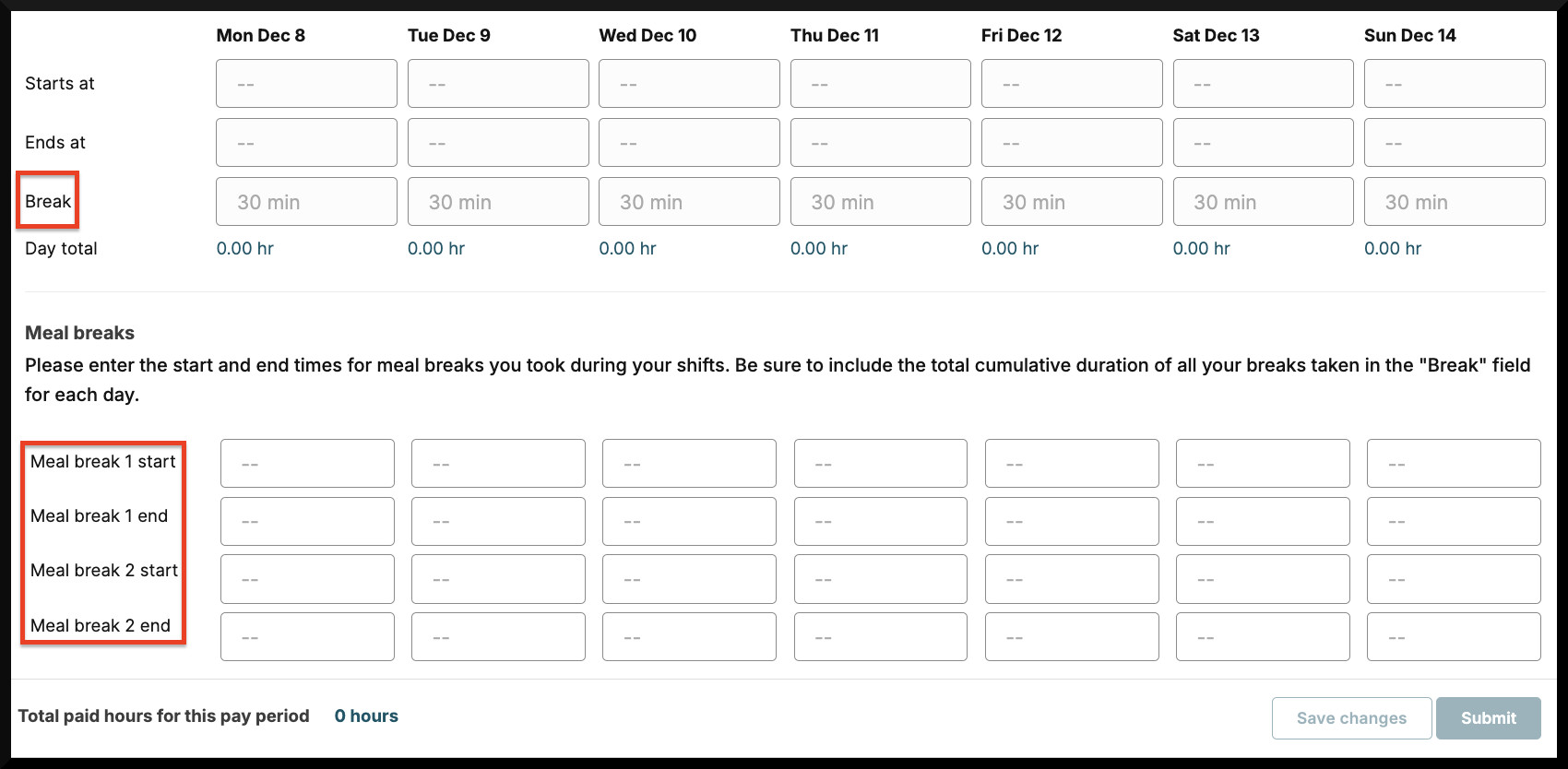Select Sat Dec 13 Break field
This screenshot has width=1568, height=769.
1264,202
